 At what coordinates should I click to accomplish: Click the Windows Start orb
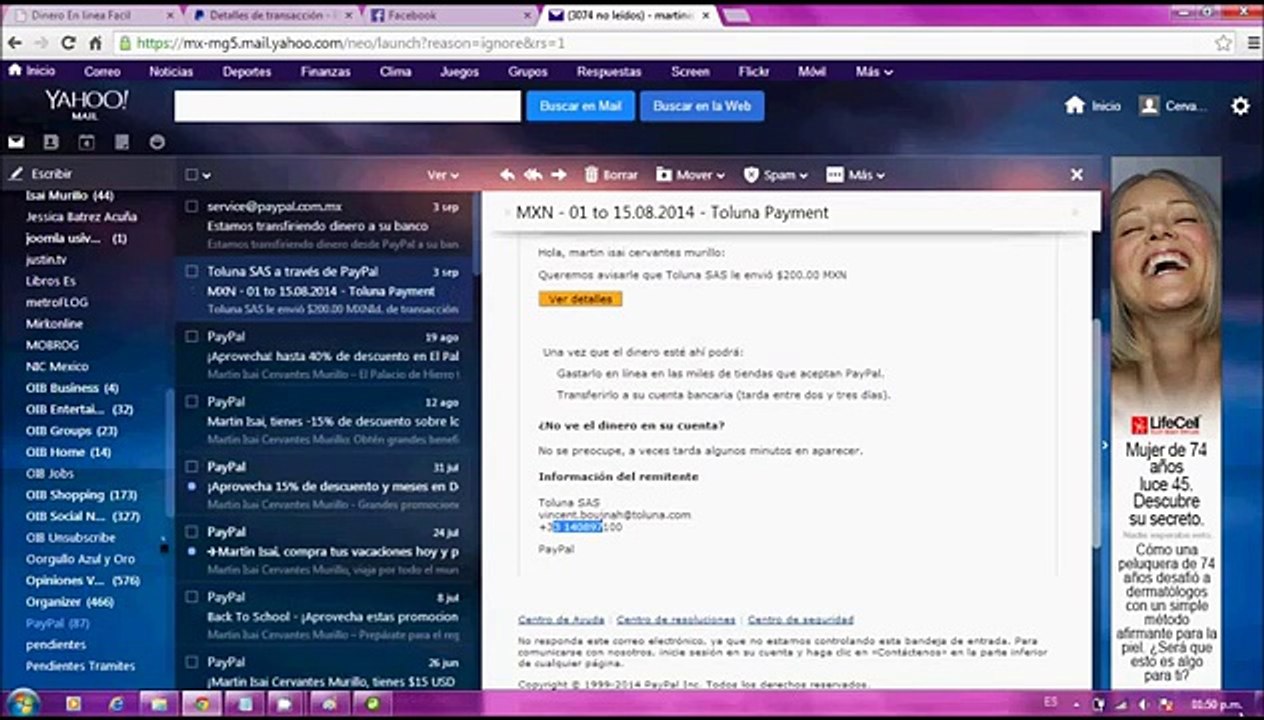coord(22,703)
